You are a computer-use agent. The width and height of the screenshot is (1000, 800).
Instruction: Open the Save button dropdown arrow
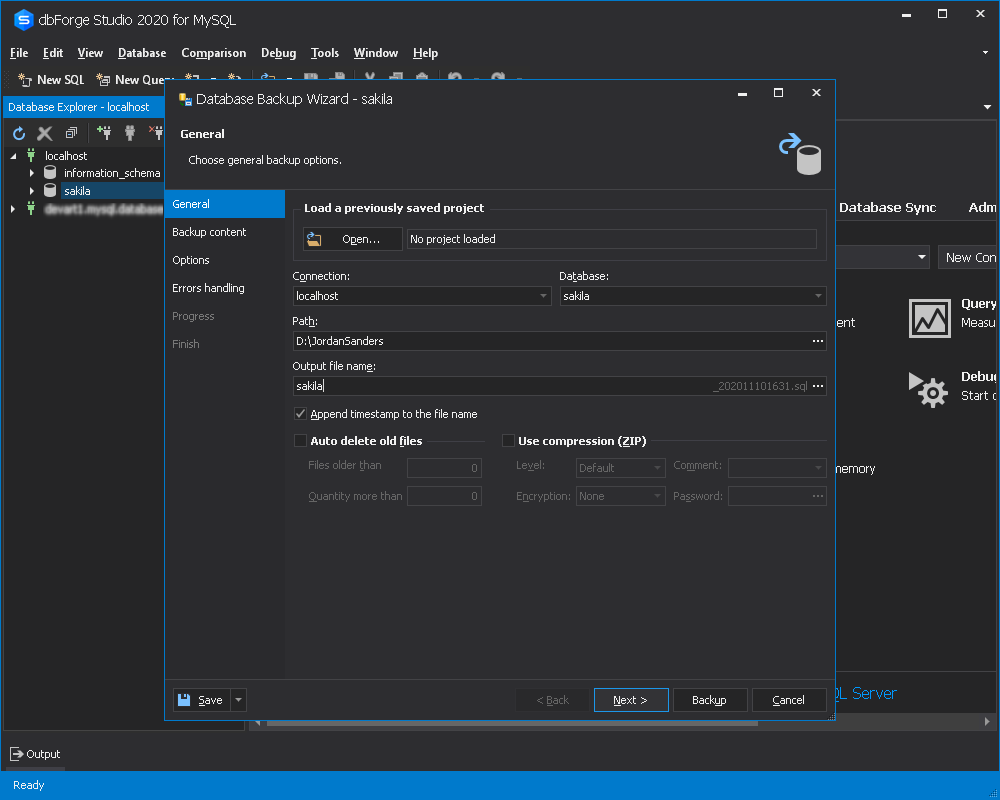(x=239, y=700)
